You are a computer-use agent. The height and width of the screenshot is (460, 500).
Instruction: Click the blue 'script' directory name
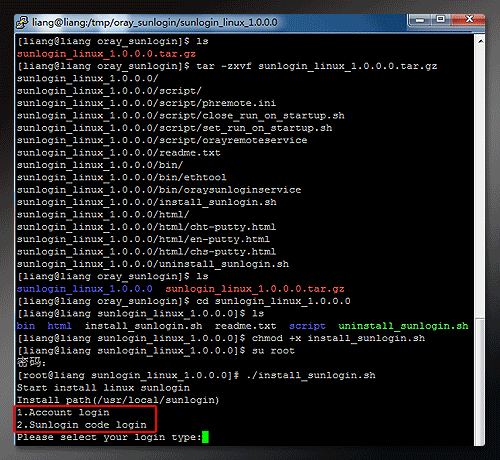click(x=307, y=326)
